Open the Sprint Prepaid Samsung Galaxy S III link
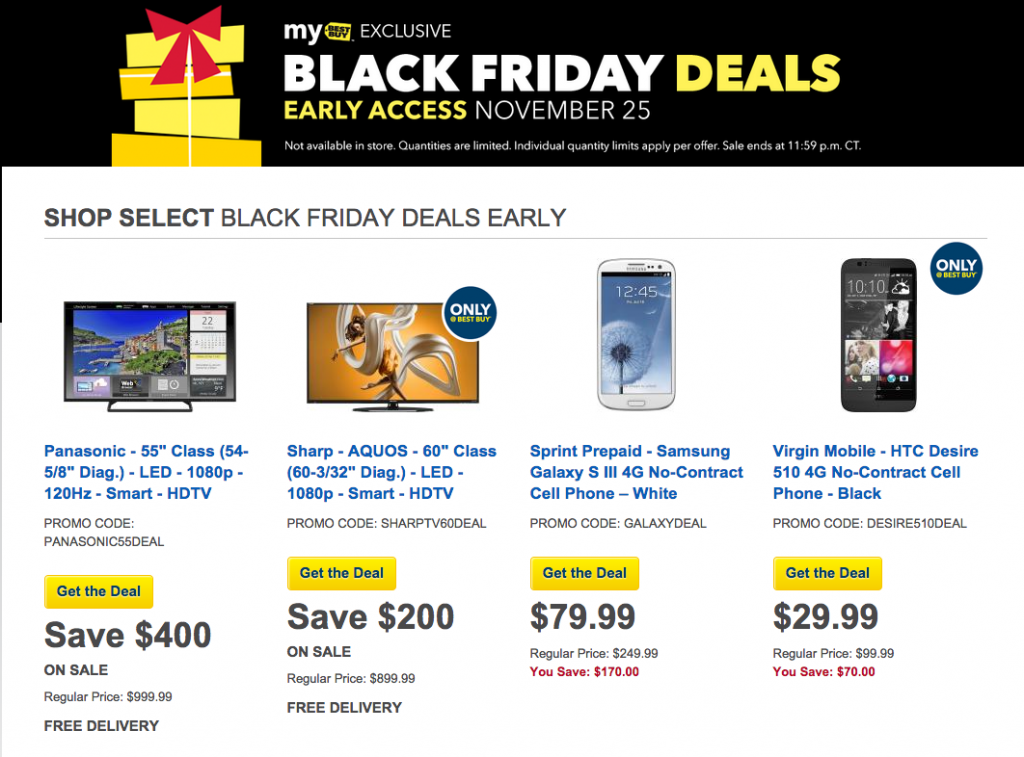The width and height of the screenshot is (1024, 757). click(x=636, y=472)
